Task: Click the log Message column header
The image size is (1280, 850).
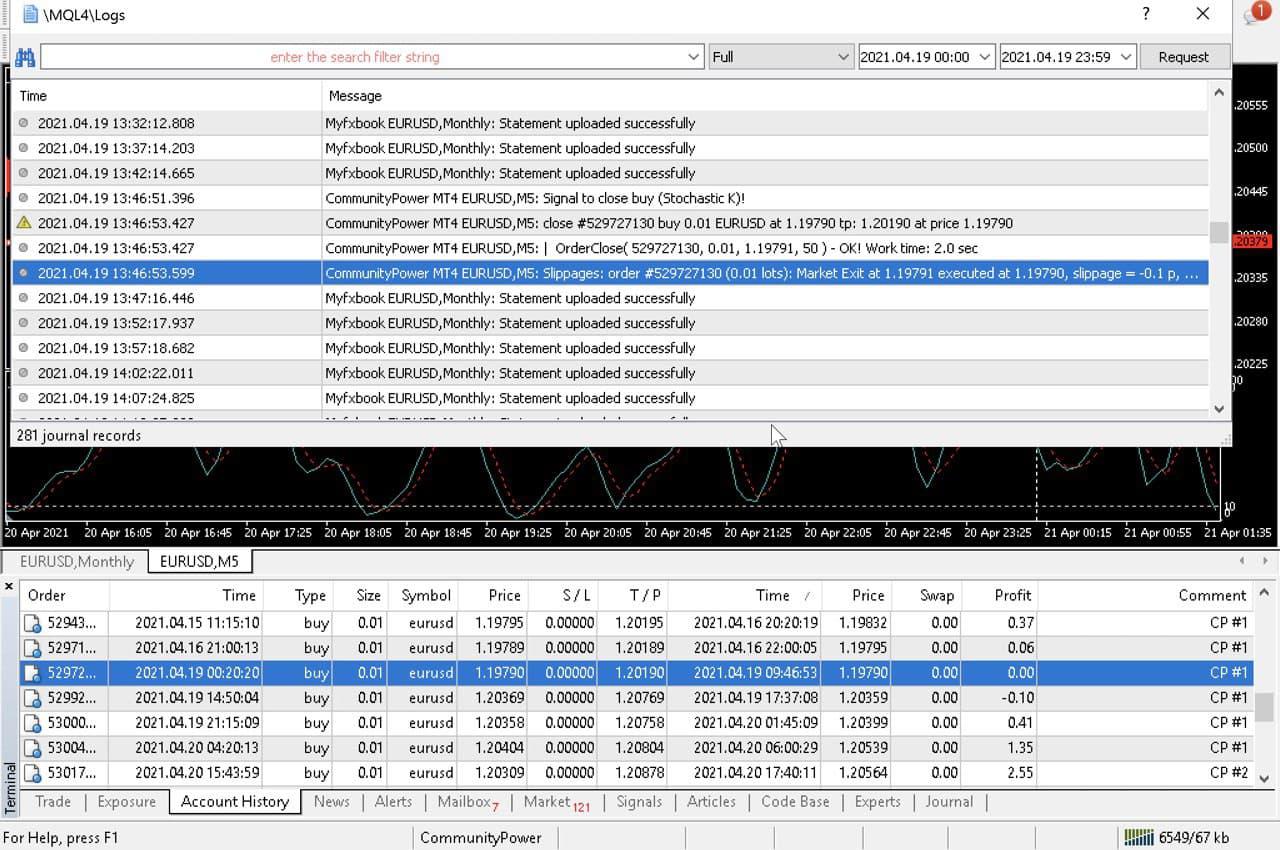Action: click(765, 96)
